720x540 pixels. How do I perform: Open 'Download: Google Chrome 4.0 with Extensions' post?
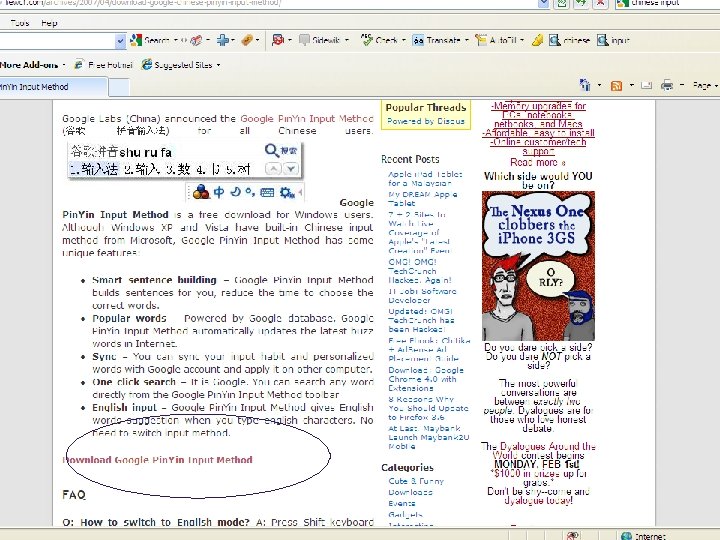pos(426,379)
